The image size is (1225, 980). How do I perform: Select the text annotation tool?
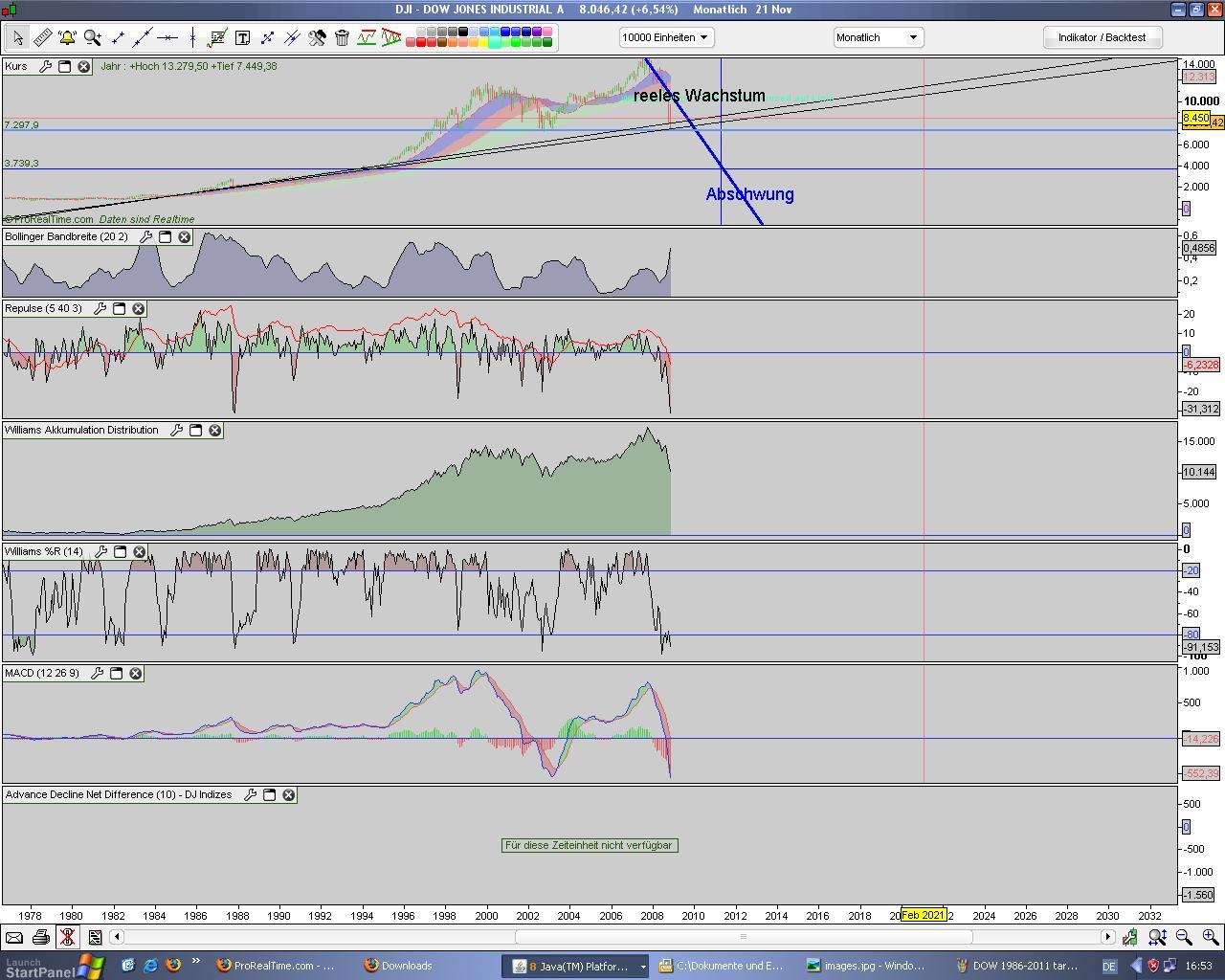coord(242,37)
